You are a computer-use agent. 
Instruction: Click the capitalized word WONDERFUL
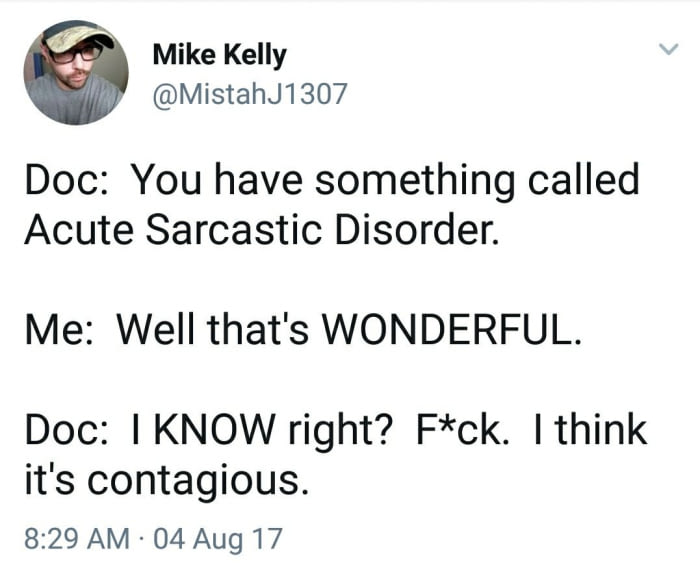[452, 330]
